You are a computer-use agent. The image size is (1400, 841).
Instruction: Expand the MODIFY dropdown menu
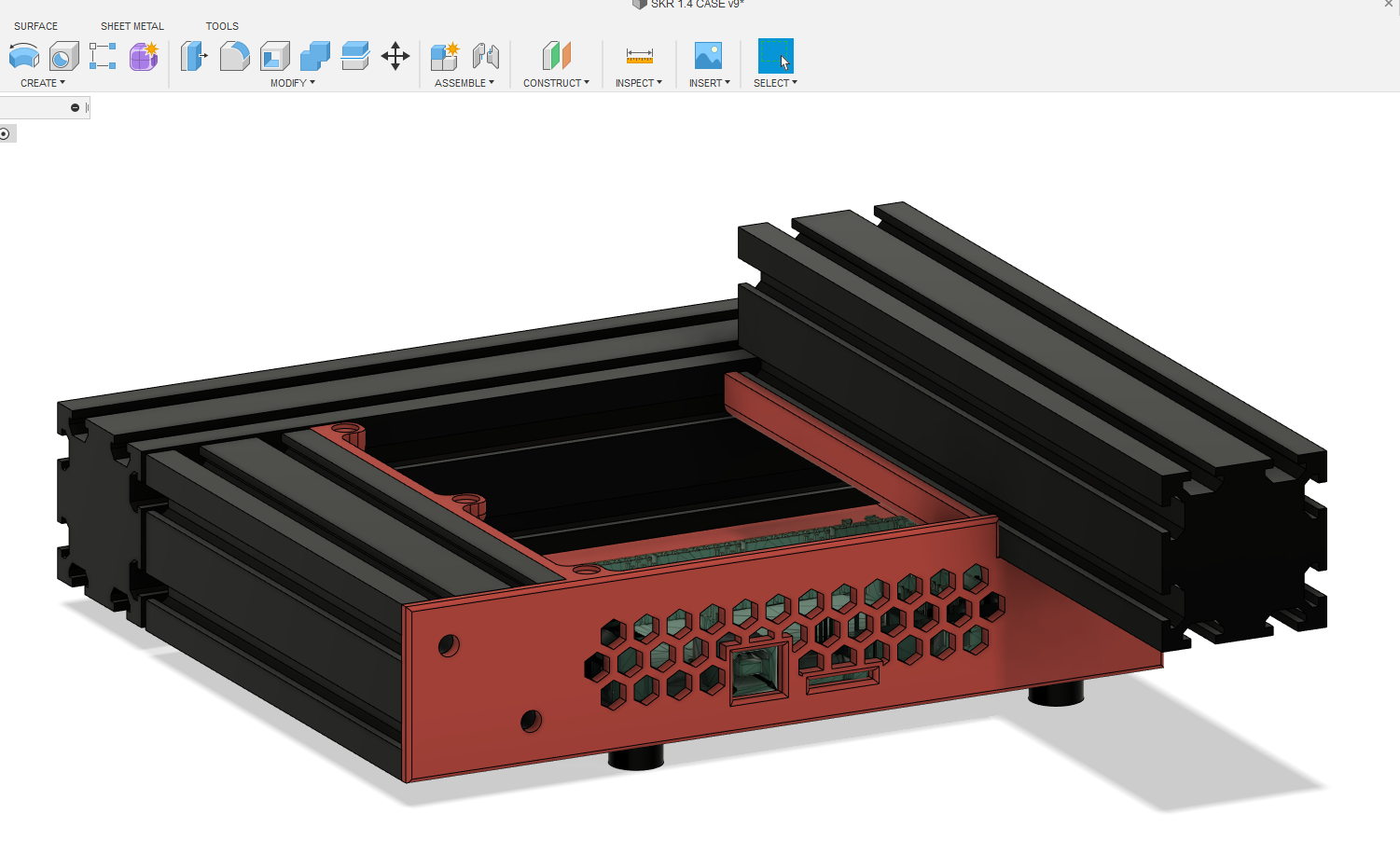click(x=293, y=83)
